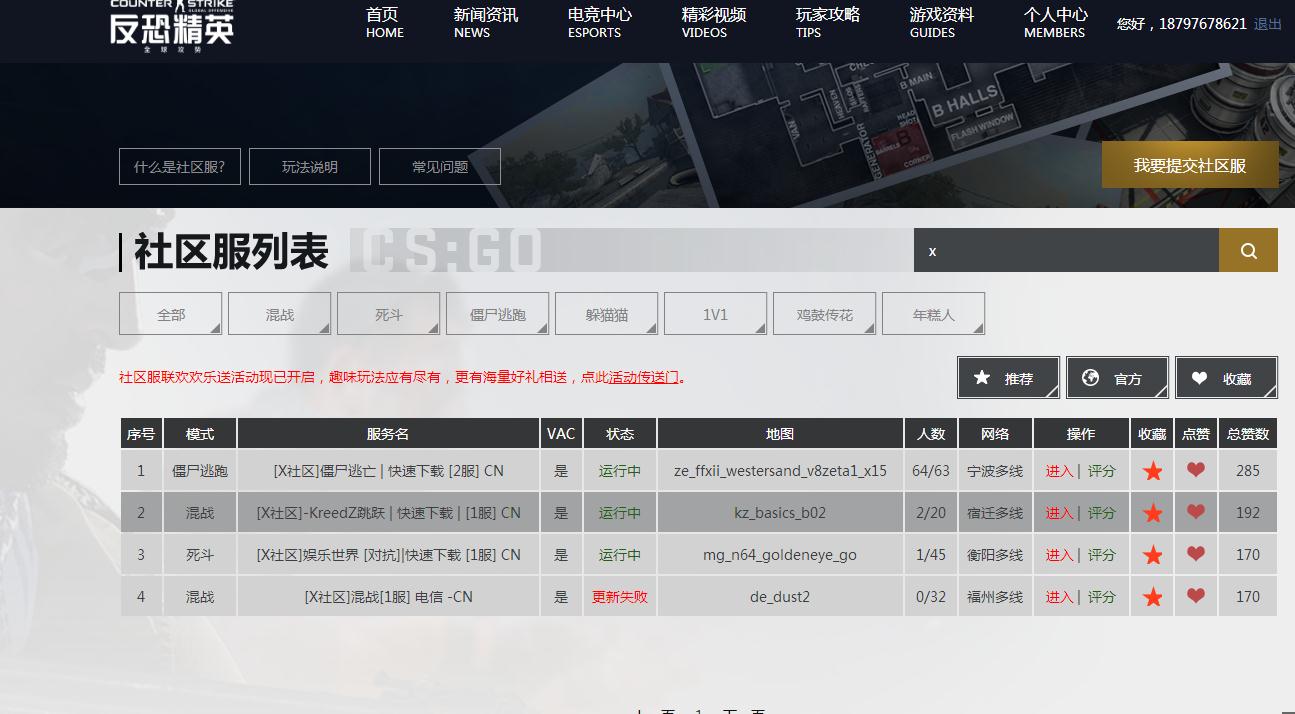Click 退出 to log out
1295x714 pixels.
tap(1270, 23)
